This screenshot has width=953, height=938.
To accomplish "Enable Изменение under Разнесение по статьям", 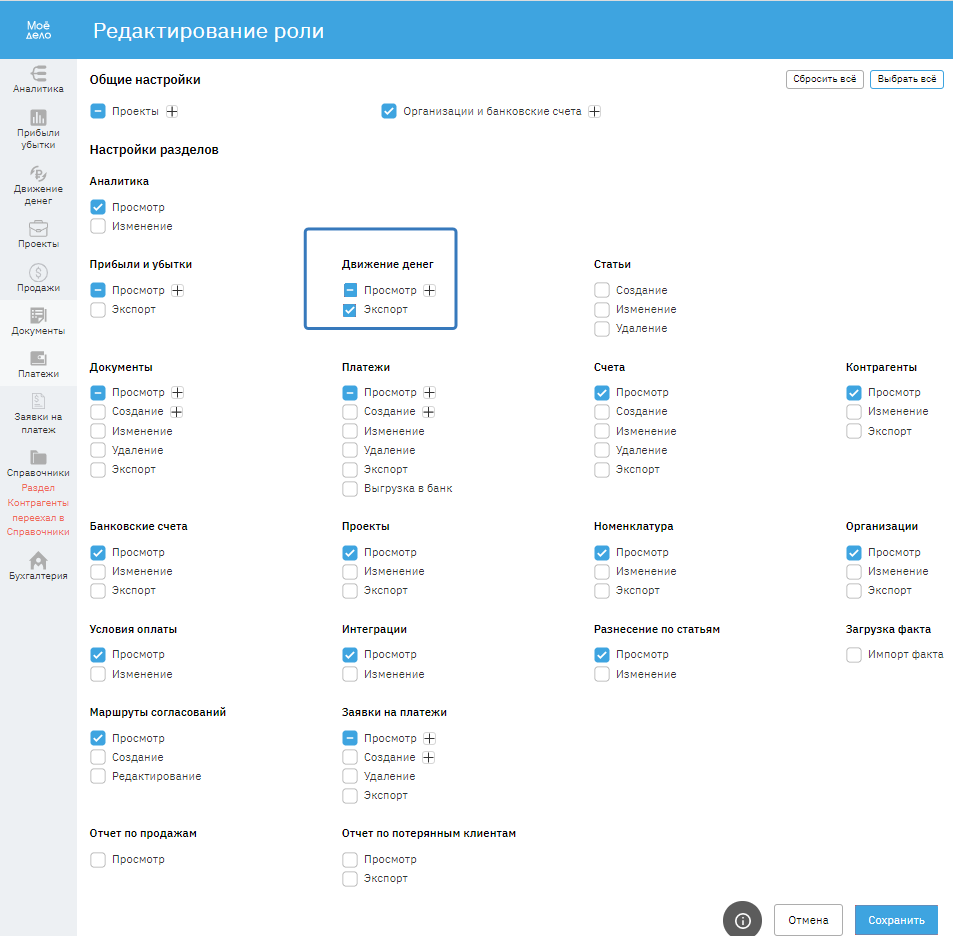I will point(602,674).
